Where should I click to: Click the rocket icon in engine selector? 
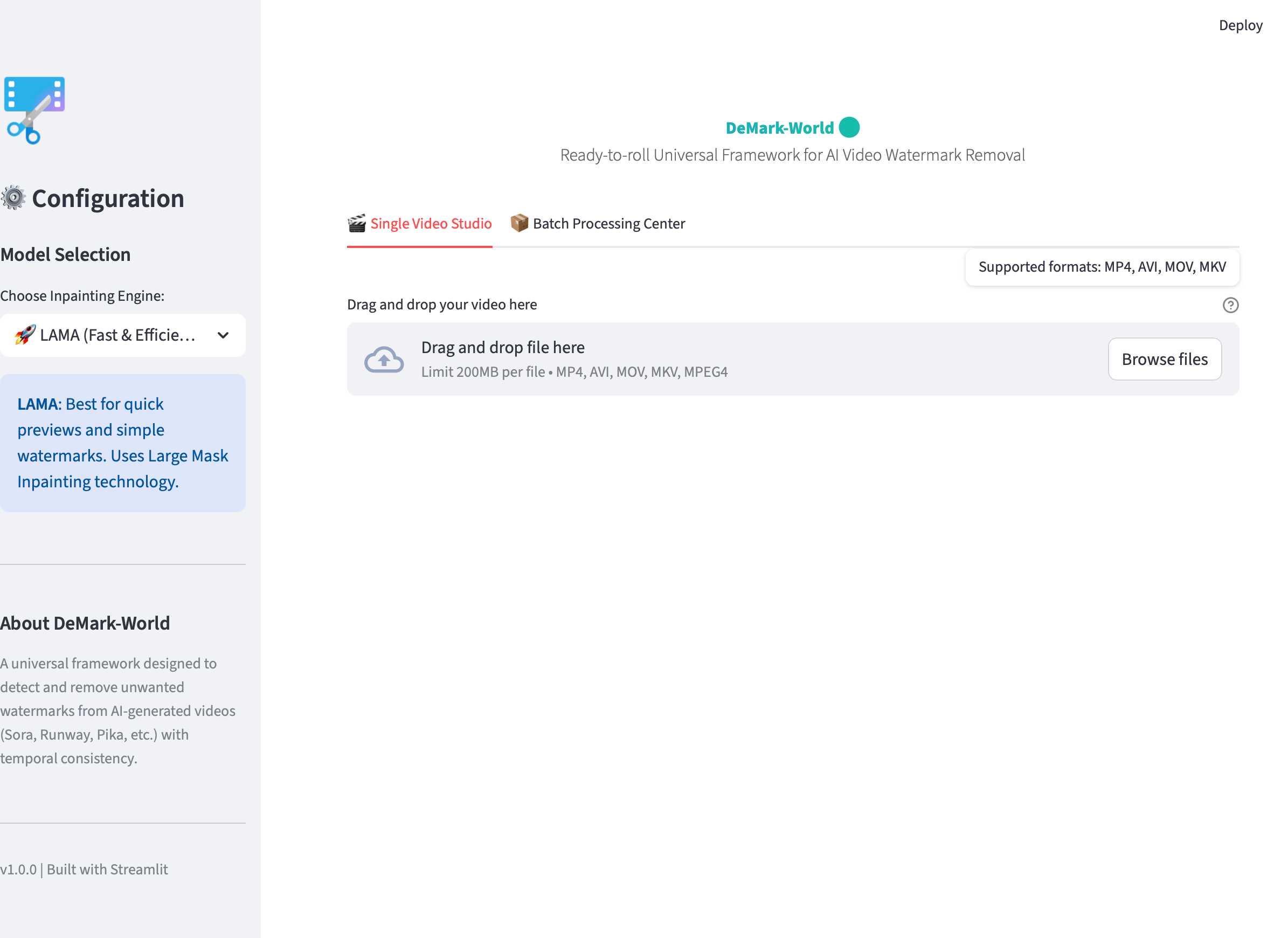click(25, 335)
